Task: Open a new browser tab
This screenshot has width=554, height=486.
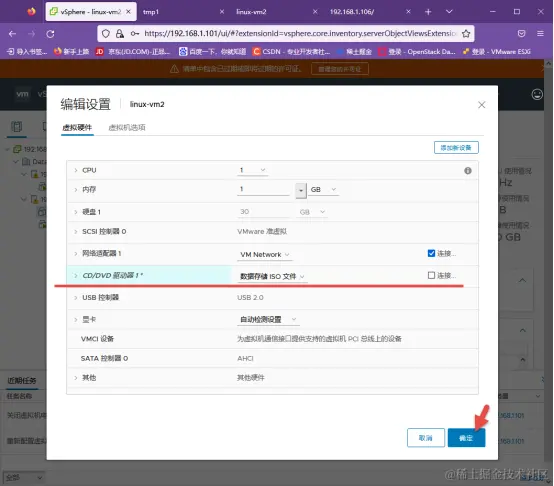Action: coord(428,12)
